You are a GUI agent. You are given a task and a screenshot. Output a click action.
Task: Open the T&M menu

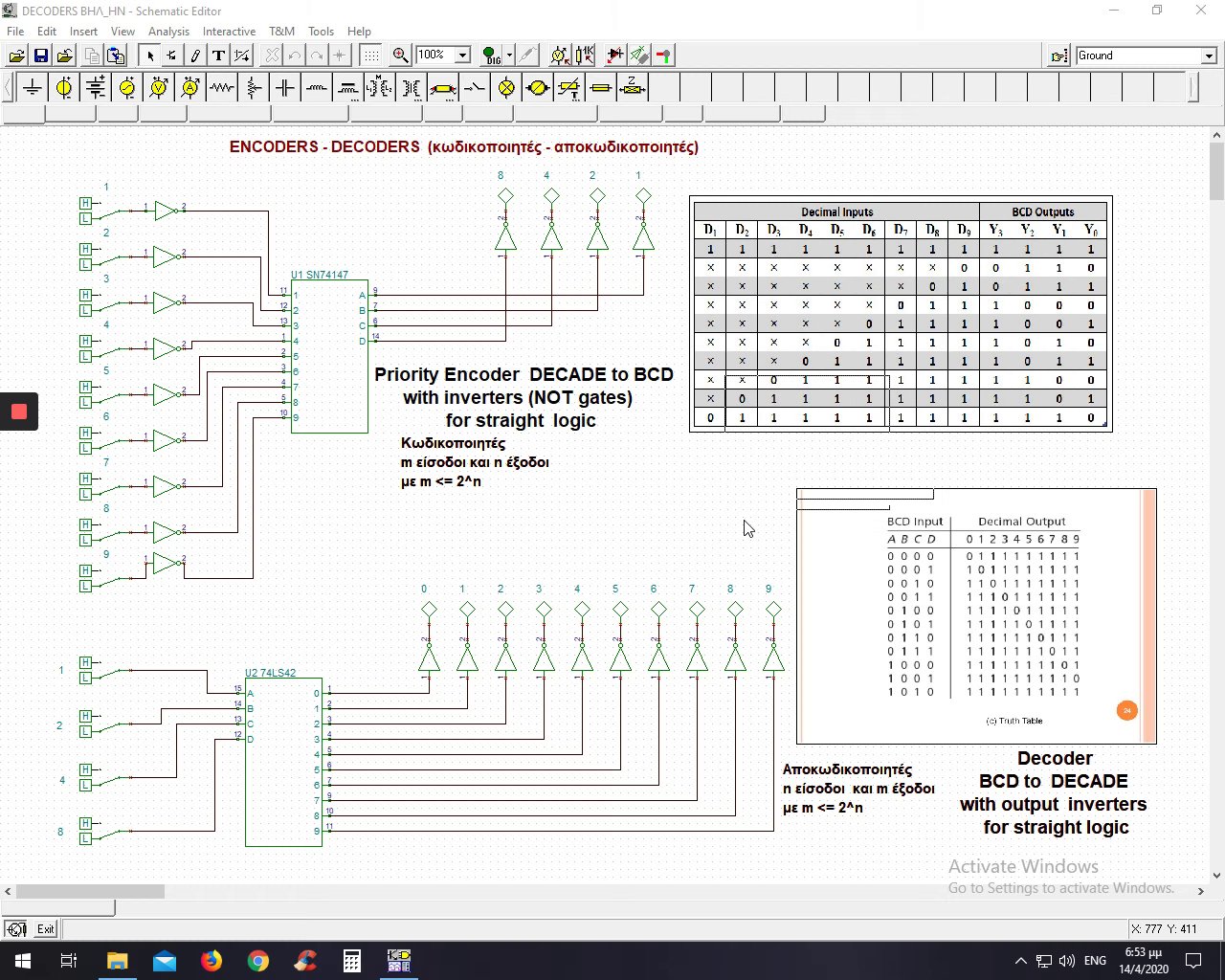click(281, 31)
